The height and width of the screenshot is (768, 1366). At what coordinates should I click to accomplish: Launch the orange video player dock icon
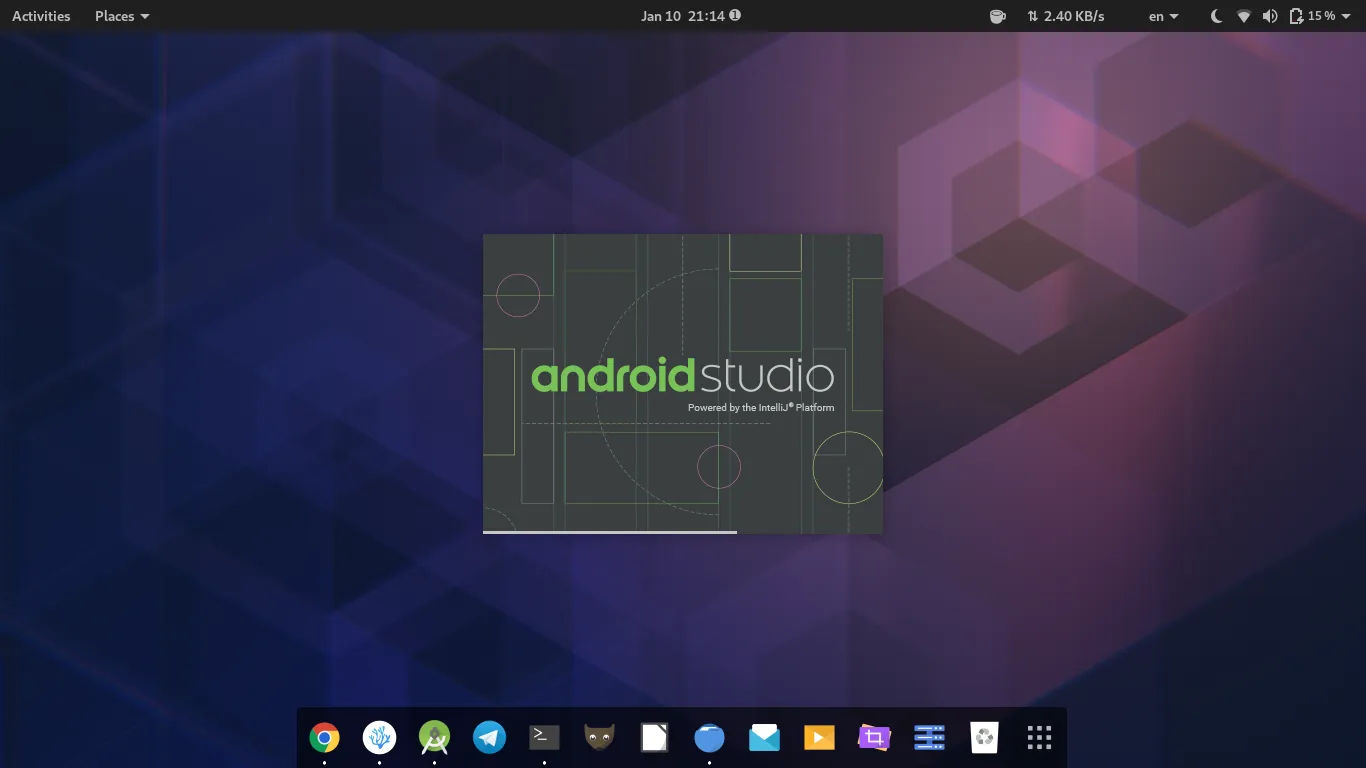pos(819,738)
